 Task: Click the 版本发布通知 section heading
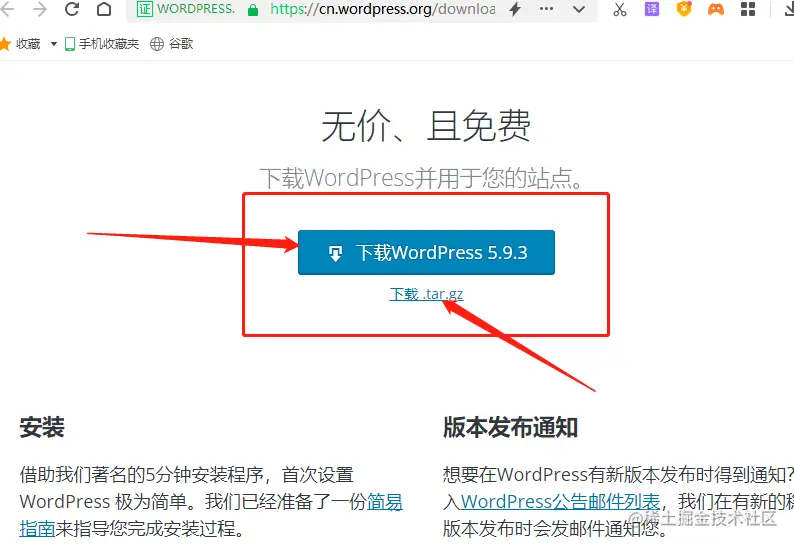(510, 427)
